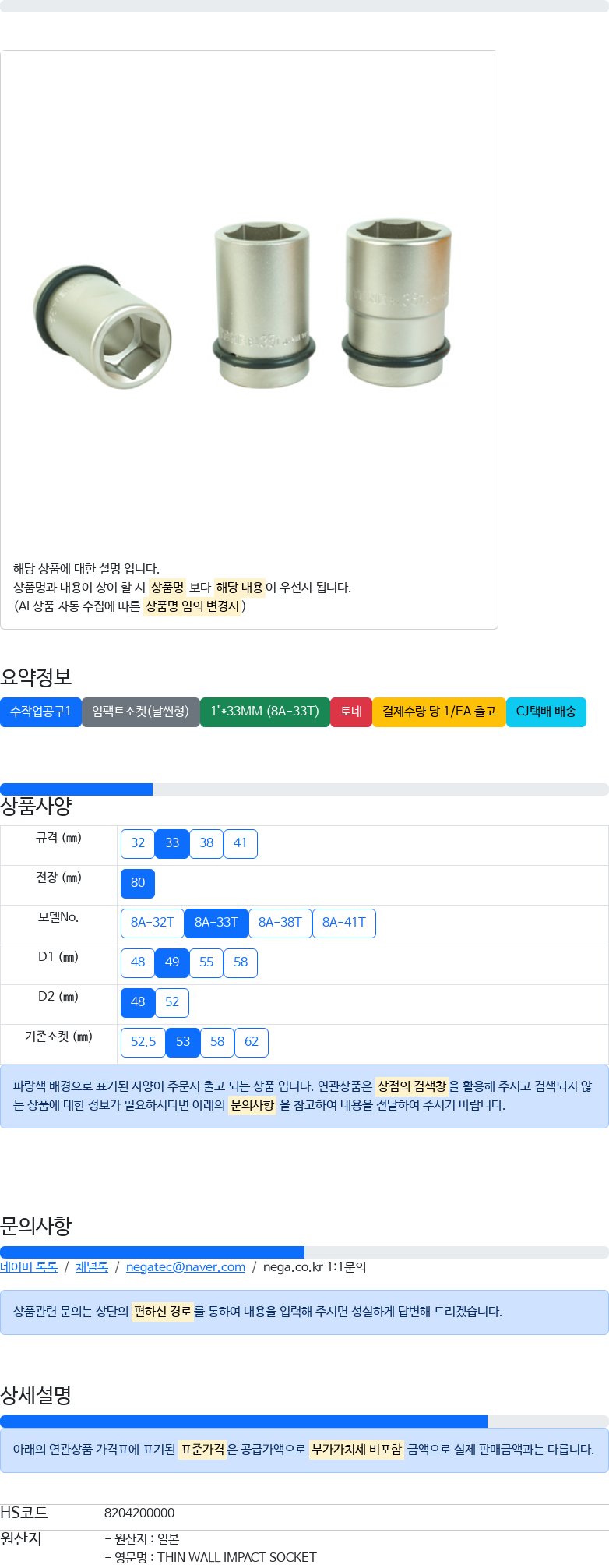Choose size 41 in 규격 row

(241, 843)
